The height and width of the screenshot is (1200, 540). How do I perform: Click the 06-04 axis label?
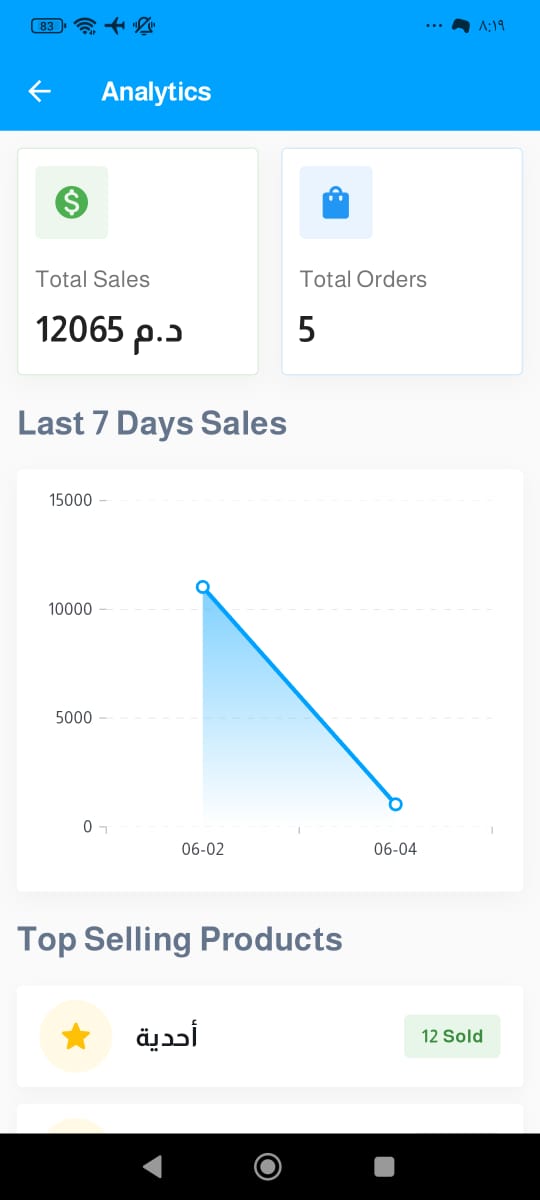pos(395,850)
